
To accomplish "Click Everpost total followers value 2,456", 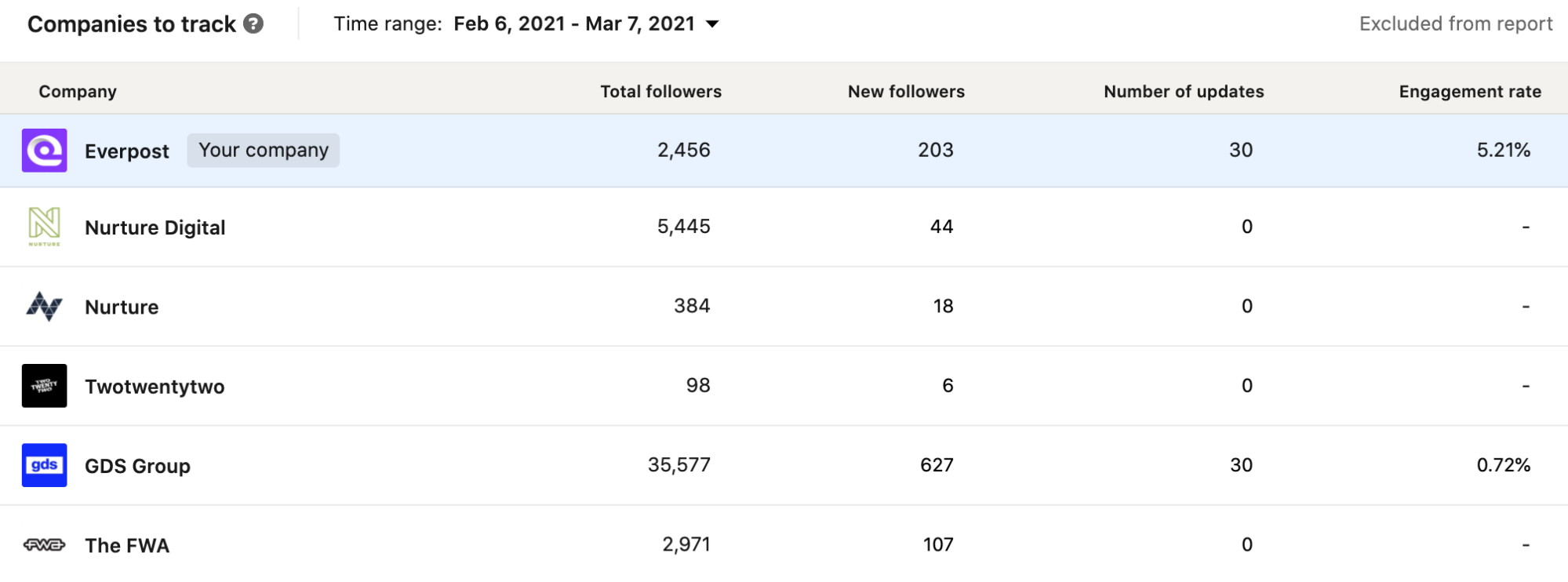I will [x=684, y=150].
